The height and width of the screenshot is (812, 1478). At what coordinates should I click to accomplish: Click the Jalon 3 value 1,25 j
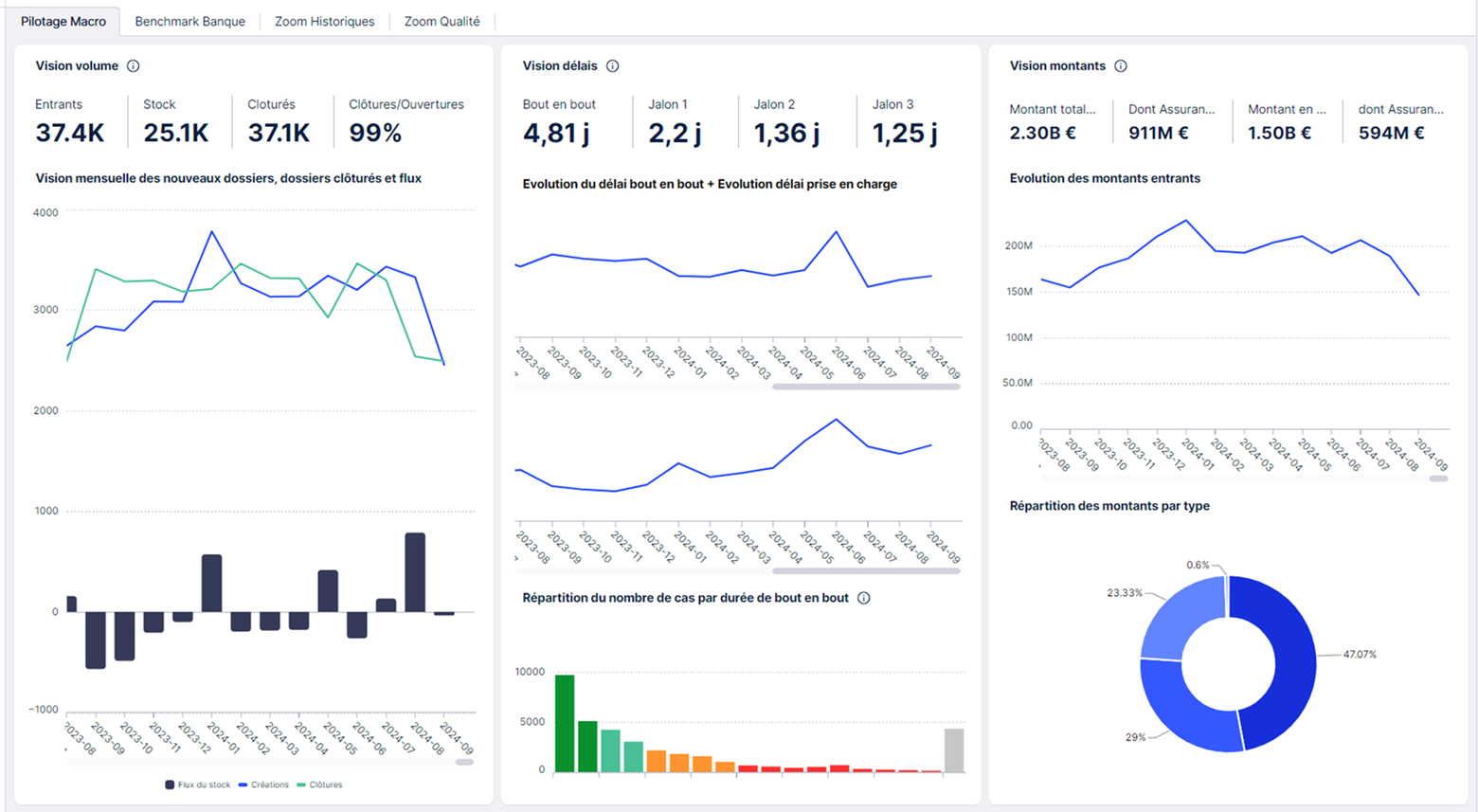pos(905,134)
